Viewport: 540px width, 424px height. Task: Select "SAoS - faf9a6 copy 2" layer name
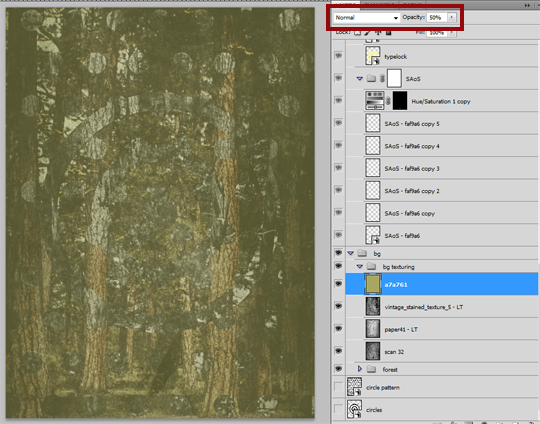tap(412, 191)
